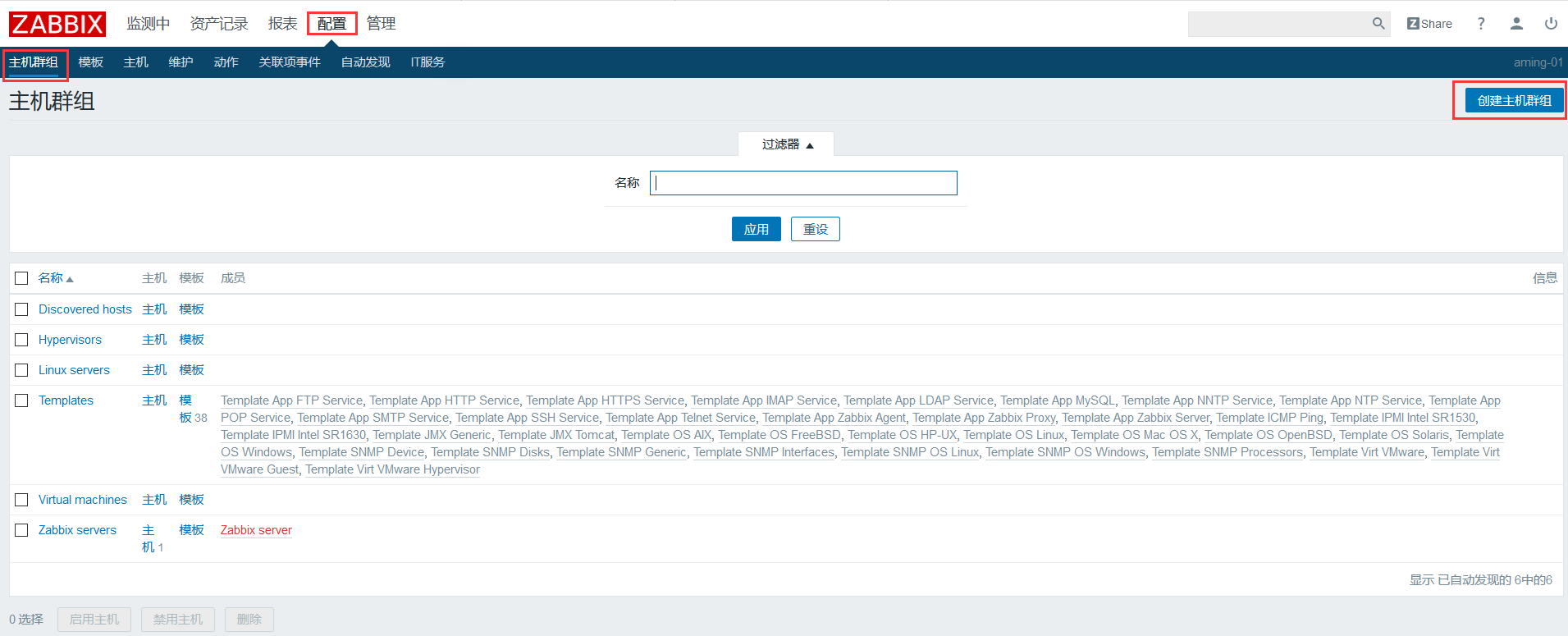1568x636 pixels.
Task: Open the 资产记录 top menu
Action: coord(219,24)
